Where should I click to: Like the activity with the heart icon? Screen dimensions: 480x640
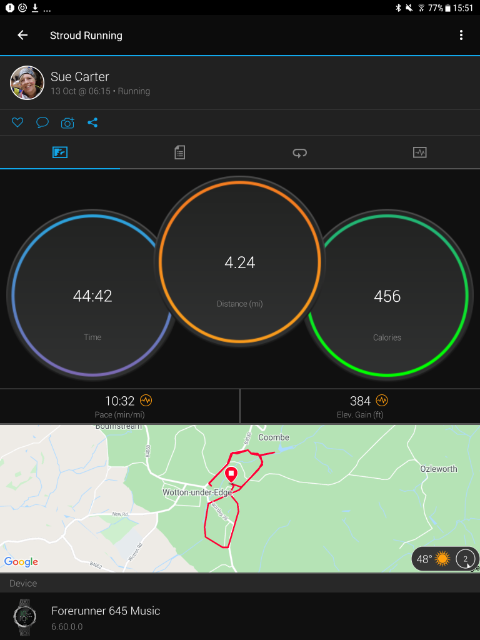[x=17, y=122]
